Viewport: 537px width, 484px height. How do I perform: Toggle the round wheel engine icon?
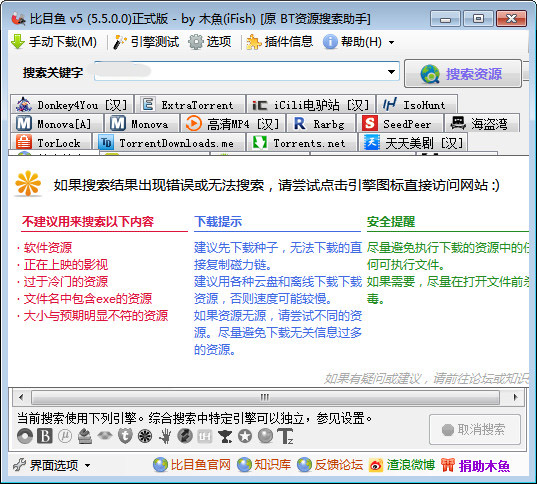pos(145,436)
